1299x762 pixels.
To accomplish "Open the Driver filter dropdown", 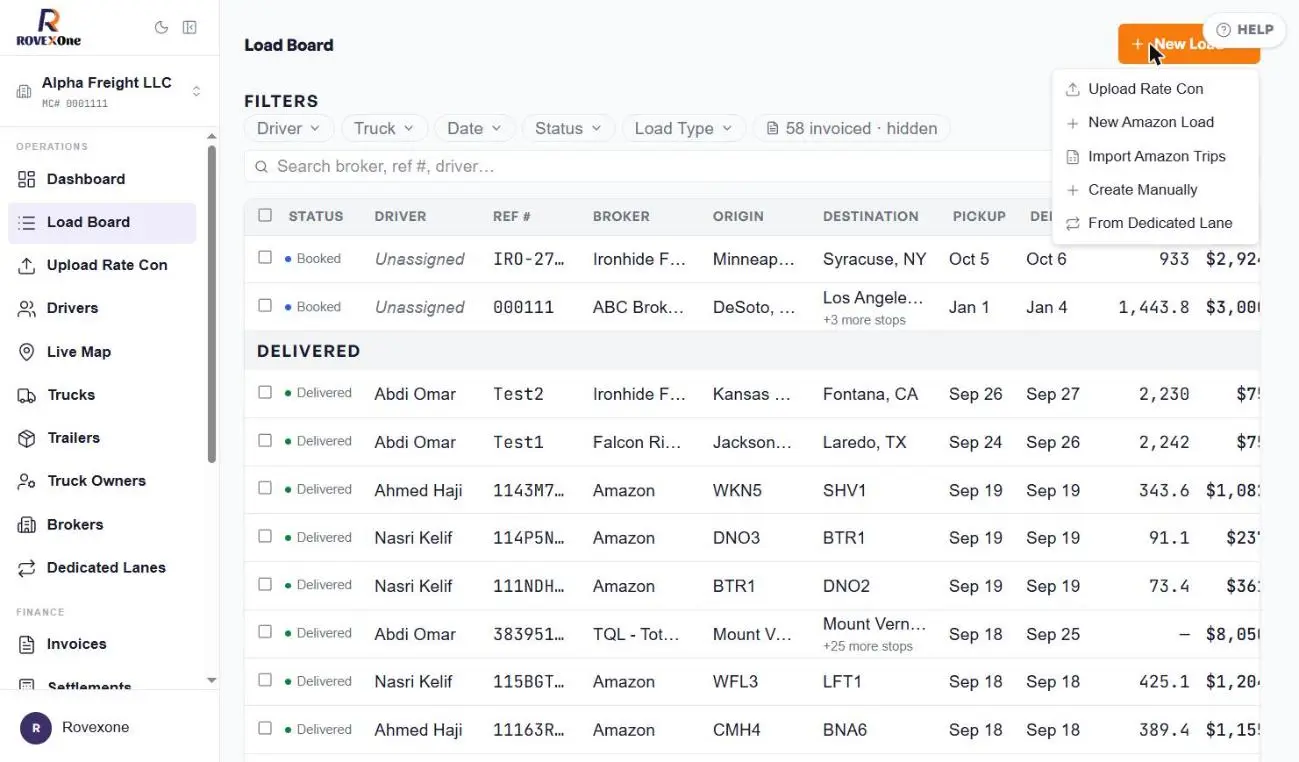I will pos(288,128).
